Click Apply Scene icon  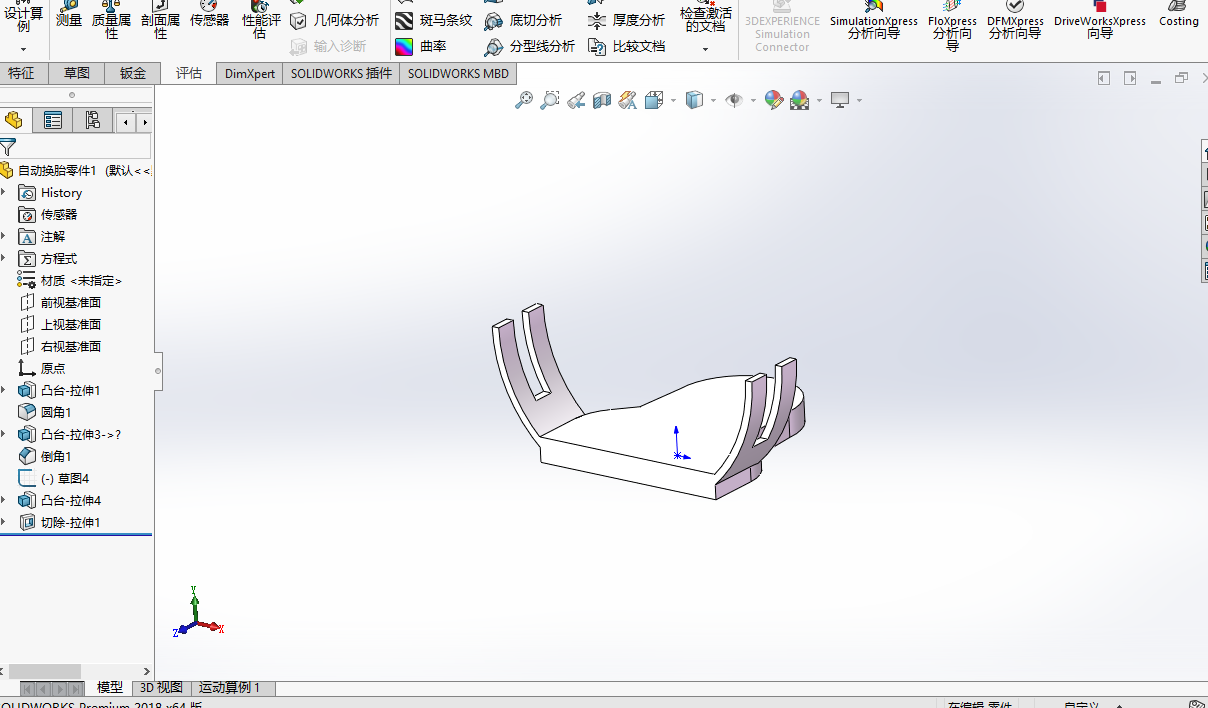pyautogui.click(x=799, y=100)
